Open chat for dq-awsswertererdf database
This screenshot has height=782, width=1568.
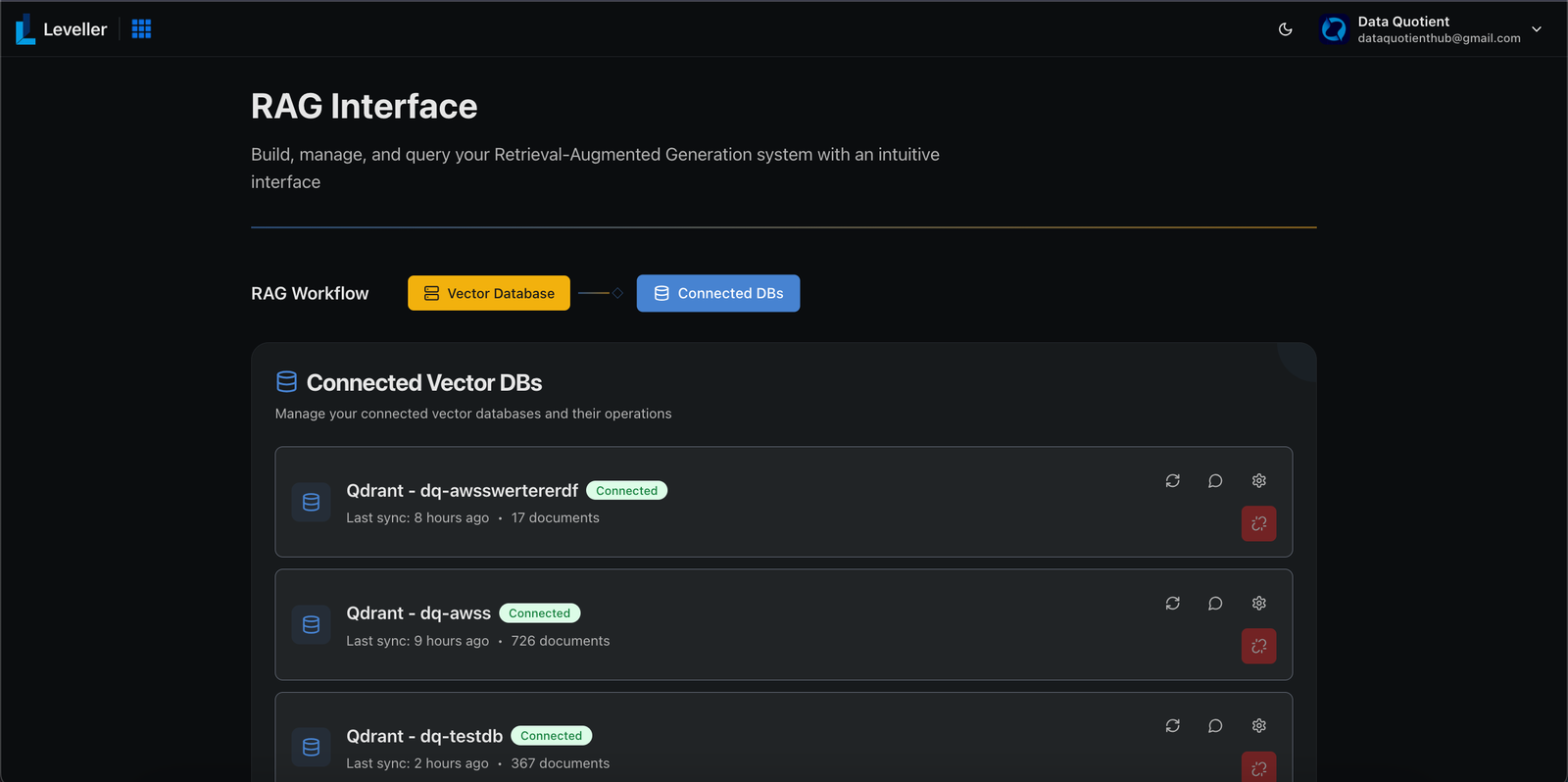coord(1215,481)
